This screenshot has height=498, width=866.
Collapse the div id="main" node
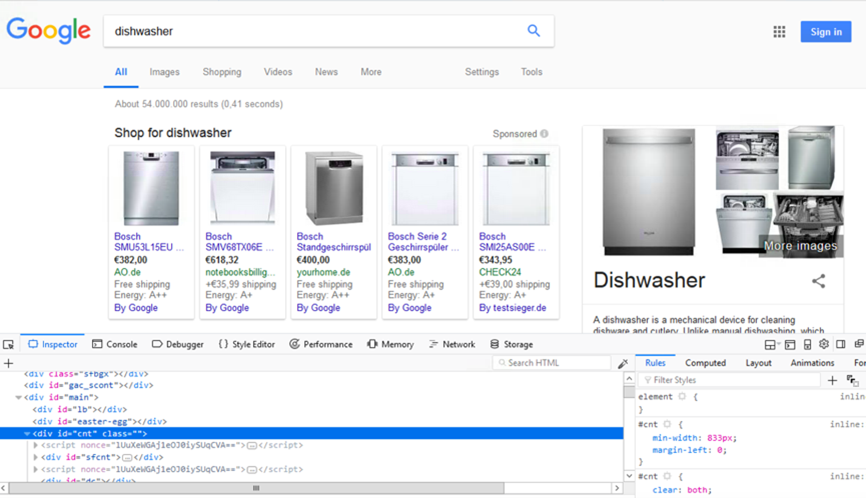pos(18,398)
